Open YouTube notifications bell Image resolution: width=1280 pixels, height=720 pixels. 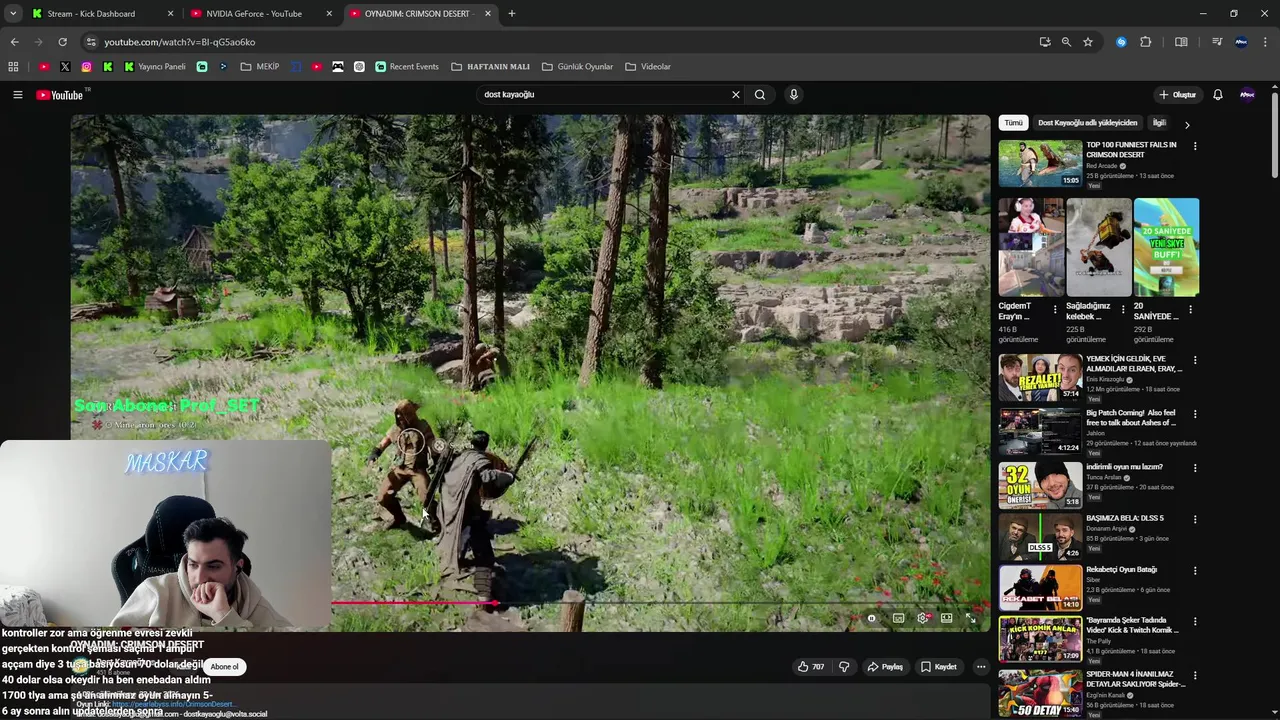tap(1218, 95)
